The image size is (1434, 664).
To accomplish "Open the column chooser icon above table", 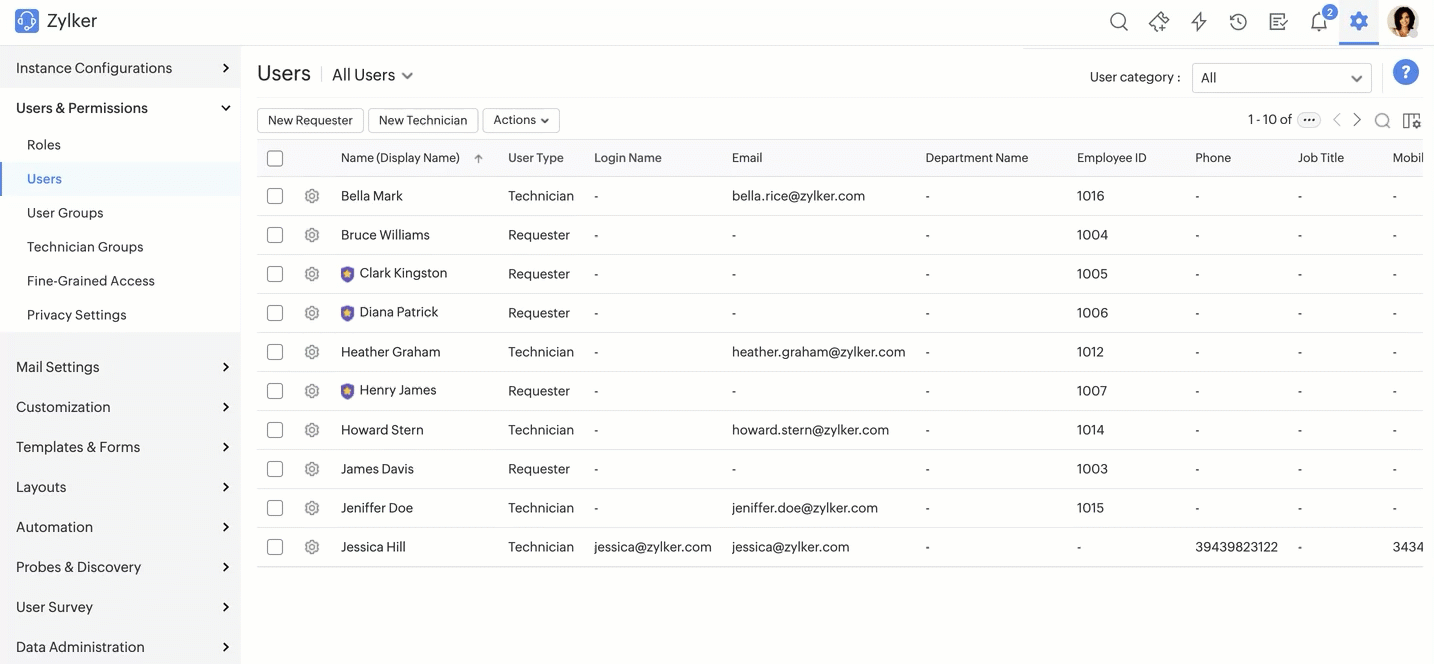I will pyautogui.click(x=1411, y=120).
